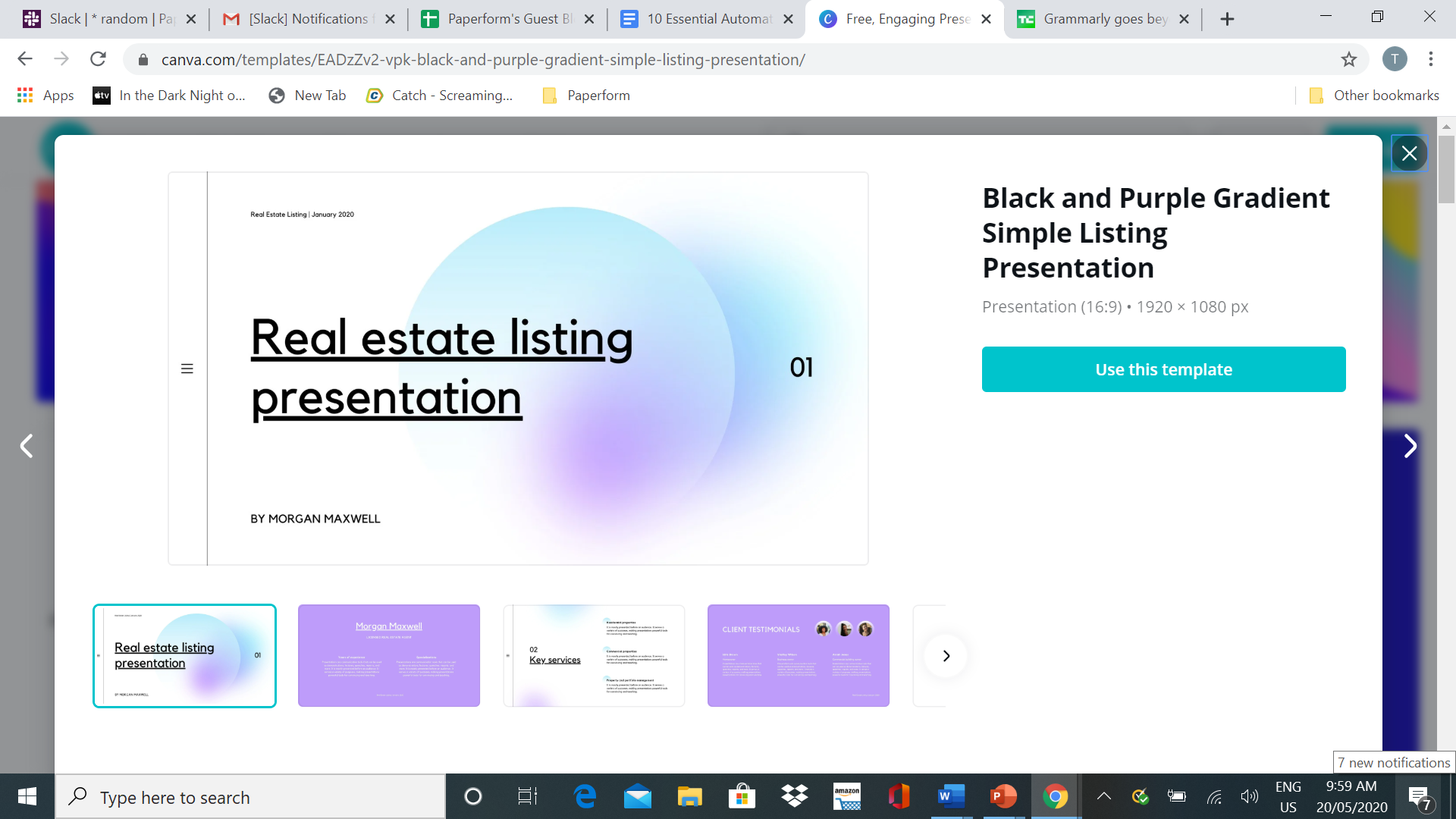Open a new browser tab

[x=1227, y=19]
